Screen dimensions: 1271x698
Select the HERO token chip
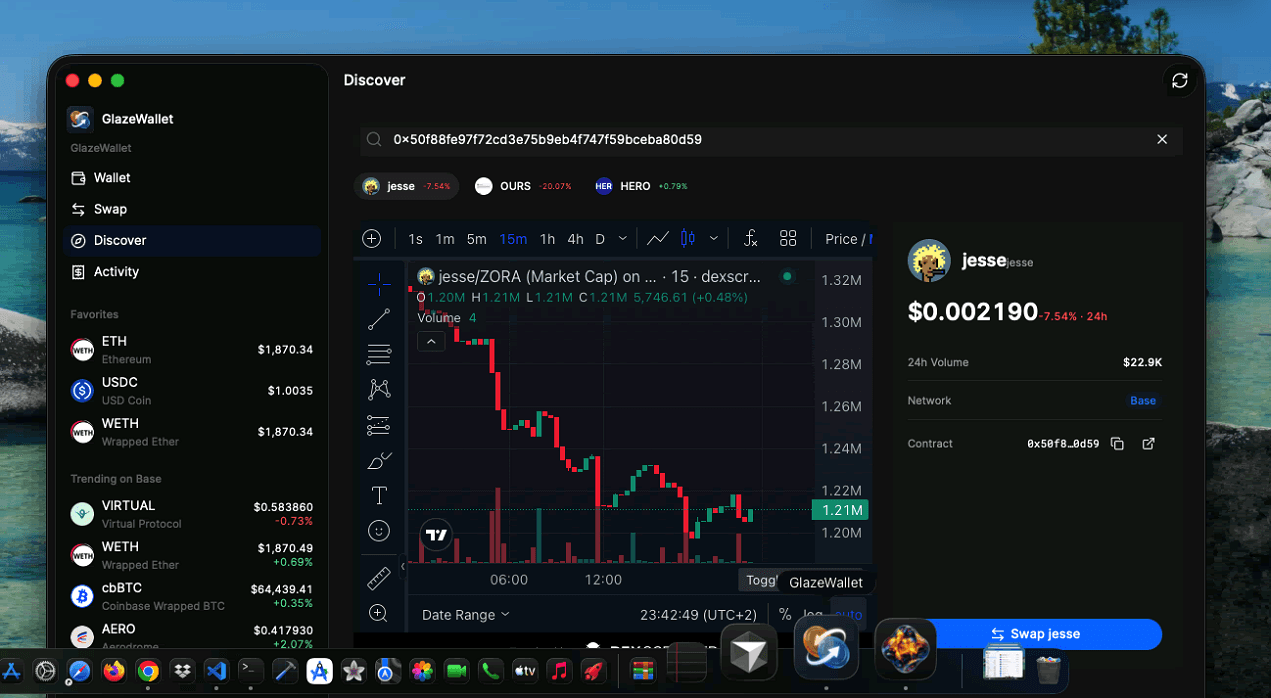click(641, 186)
